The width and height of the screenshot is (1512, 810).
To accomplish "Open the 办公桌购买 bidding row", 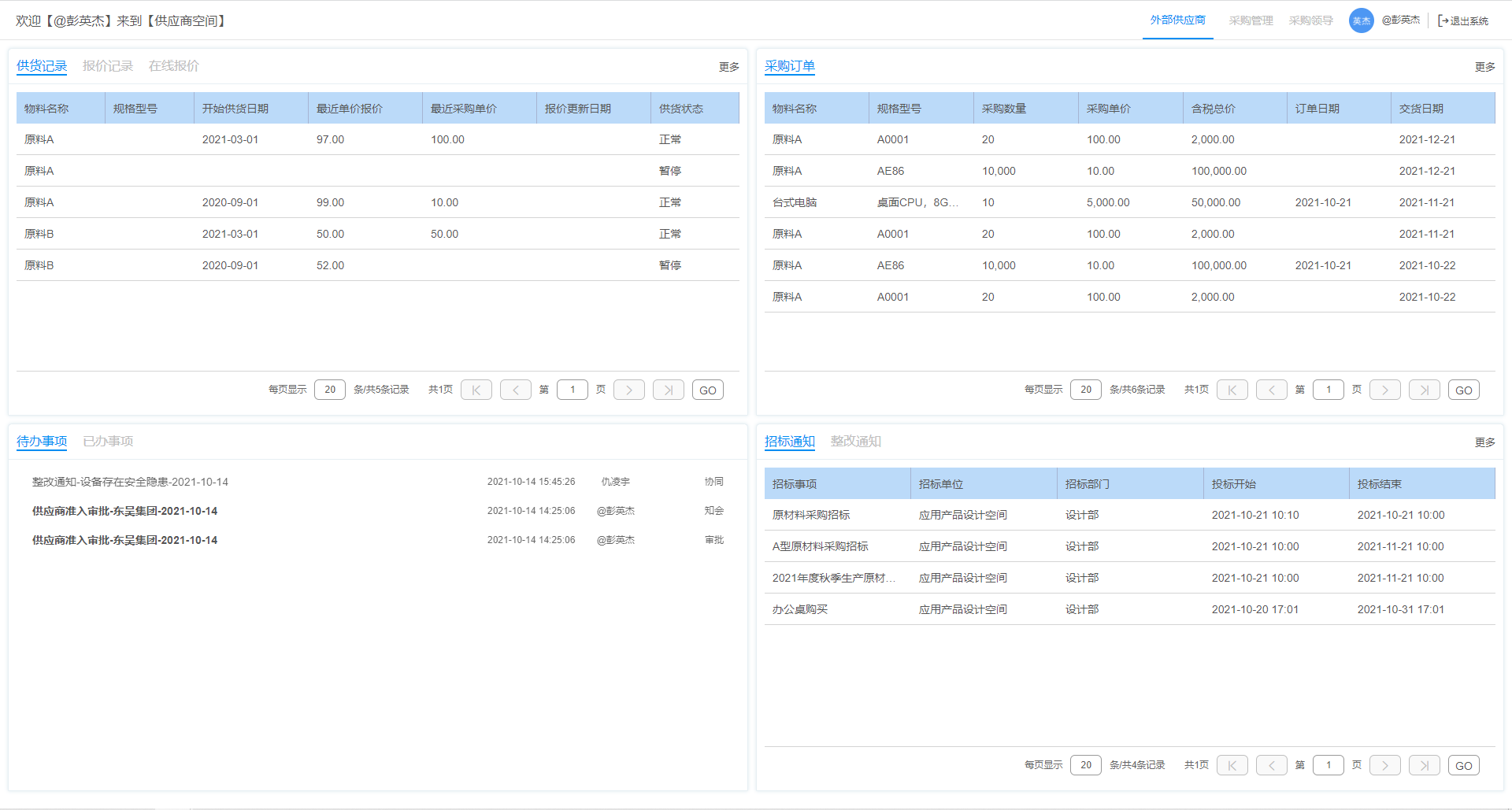I will click(800, 609).
